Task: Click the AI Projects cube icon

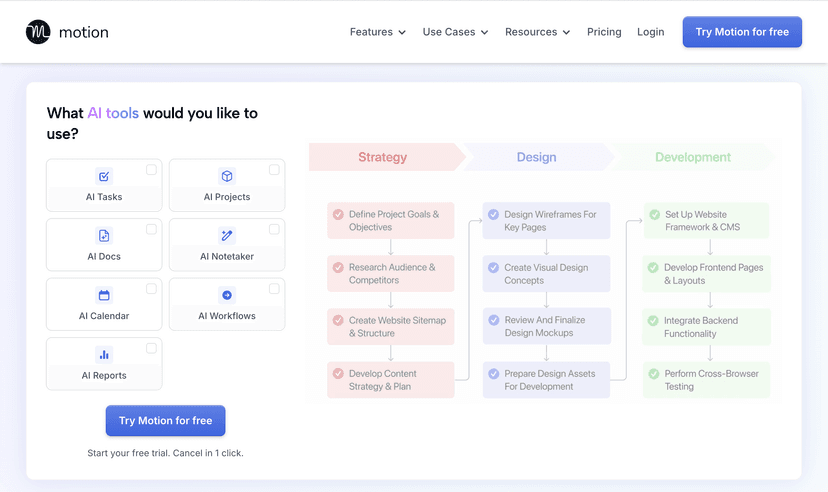Action: pyautogui.click(x=227, y=176)
